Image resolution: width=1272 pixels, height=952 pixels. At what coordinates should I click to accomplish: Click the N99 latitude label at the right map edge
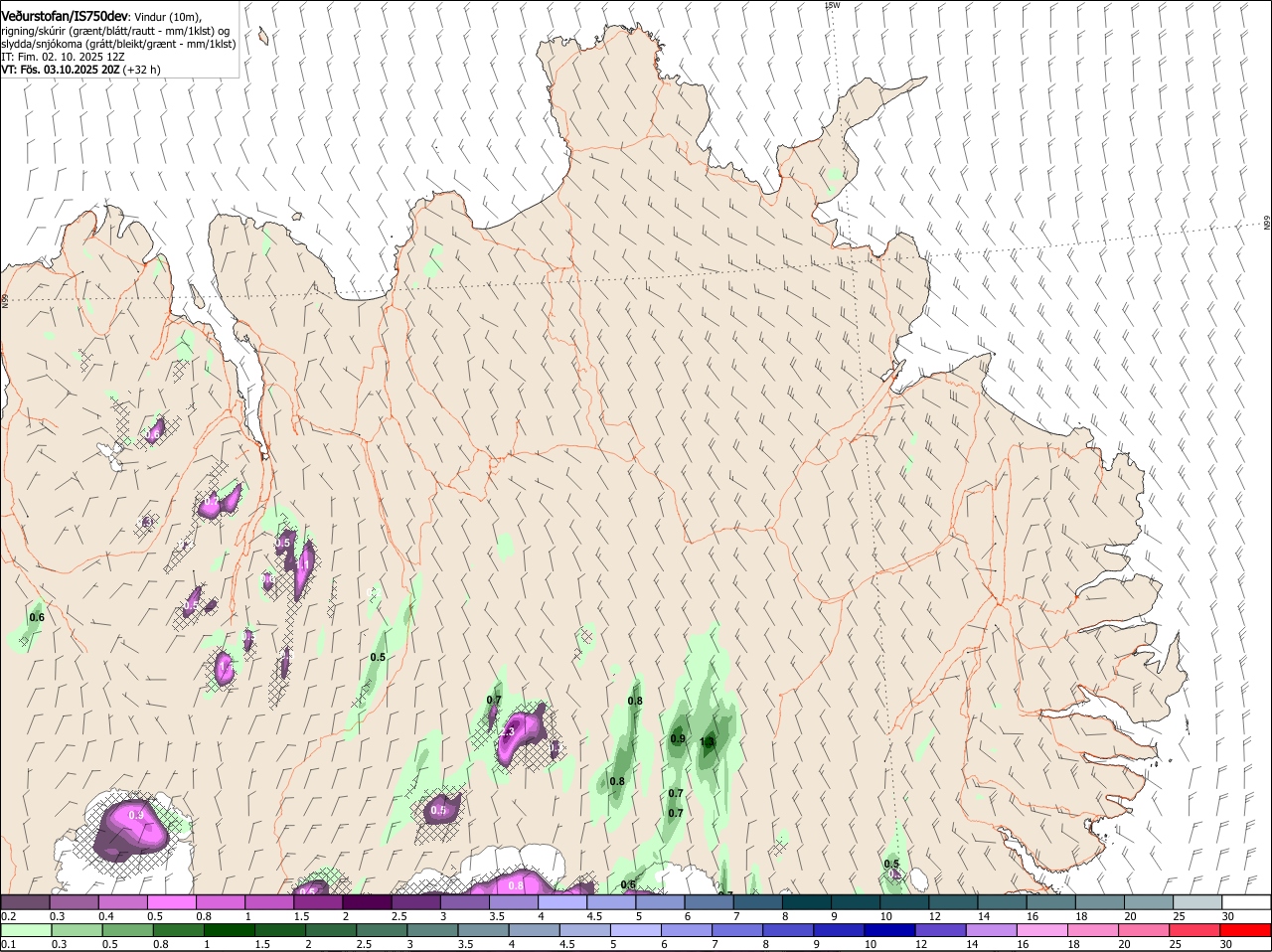click(x=1267, y=223)
